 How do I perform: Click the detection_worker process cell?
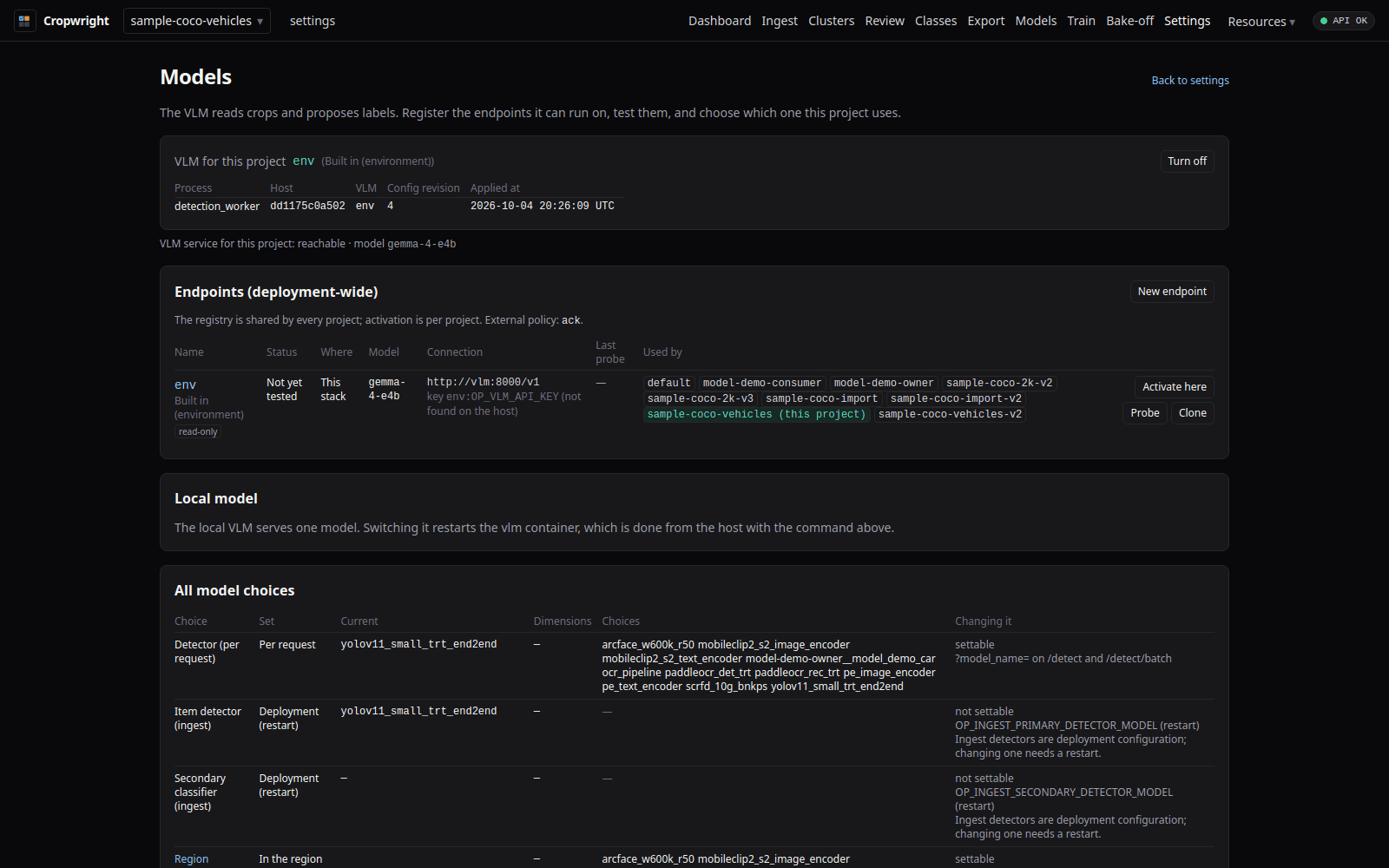click(217, 207)
